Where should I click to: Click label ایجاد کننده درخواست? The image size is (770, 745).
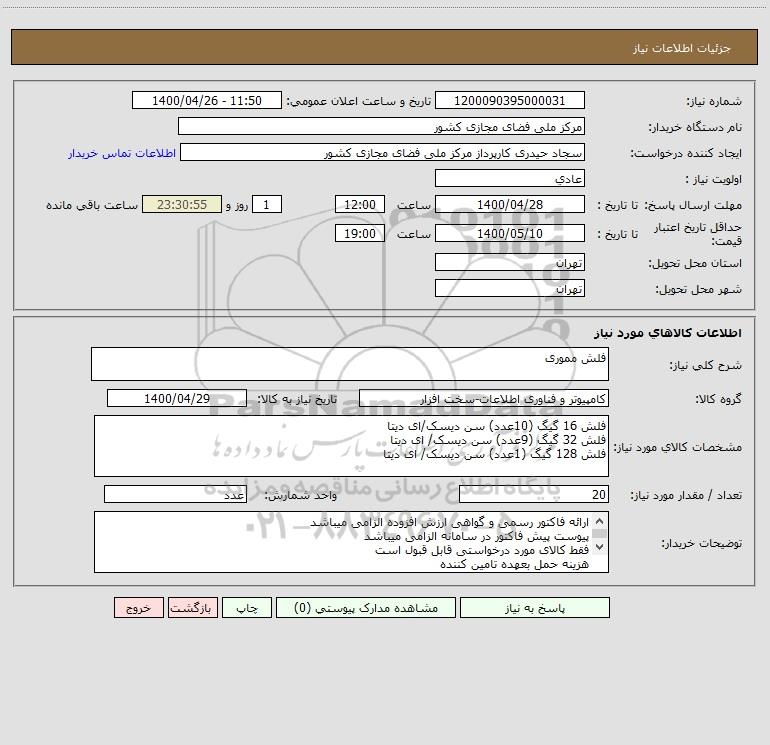pos(686,153)
